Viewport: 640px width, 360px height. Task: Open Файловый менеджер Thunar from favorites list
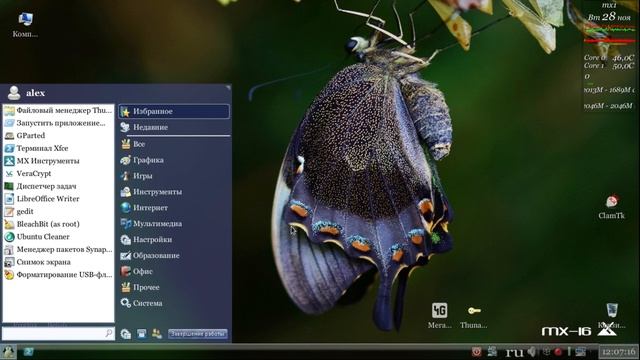(x=58, y=110)
